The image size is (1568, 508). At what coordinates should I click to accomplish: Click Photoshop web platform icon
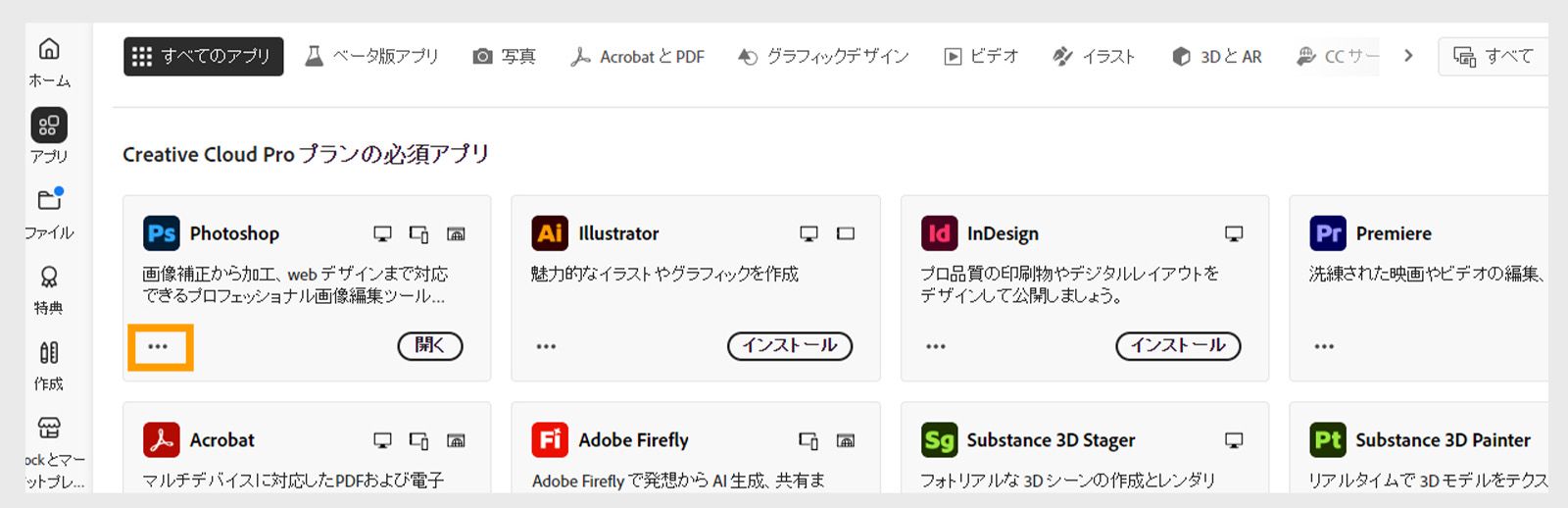pos(456,233)
